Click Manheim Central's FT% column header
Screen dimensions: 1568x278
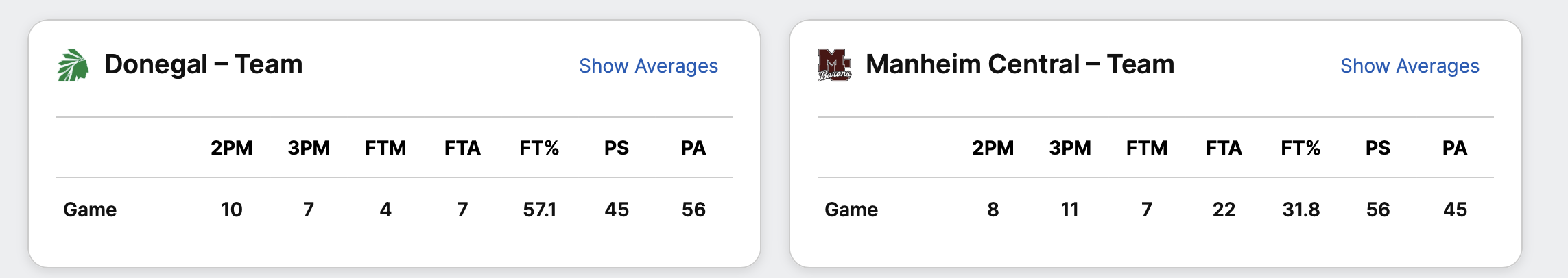pos(1300,148)
